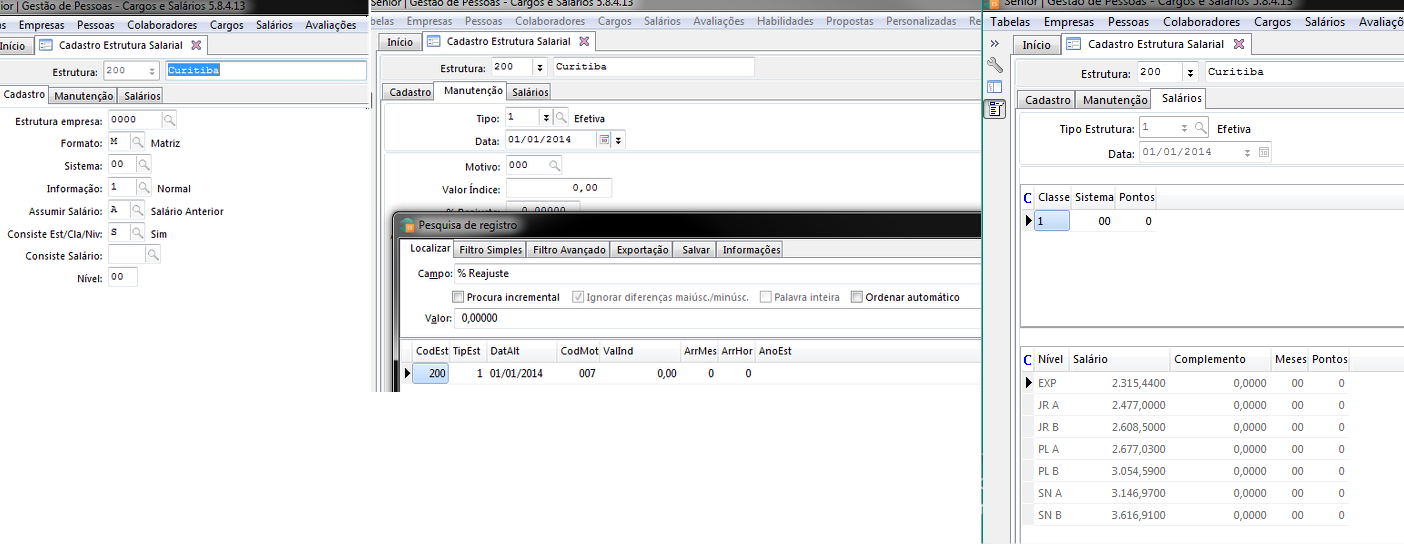Open calendar picker beside Data 01/01/2014 in Manutenção
The width and height of the screenshot is (1404, 549).
604,141
